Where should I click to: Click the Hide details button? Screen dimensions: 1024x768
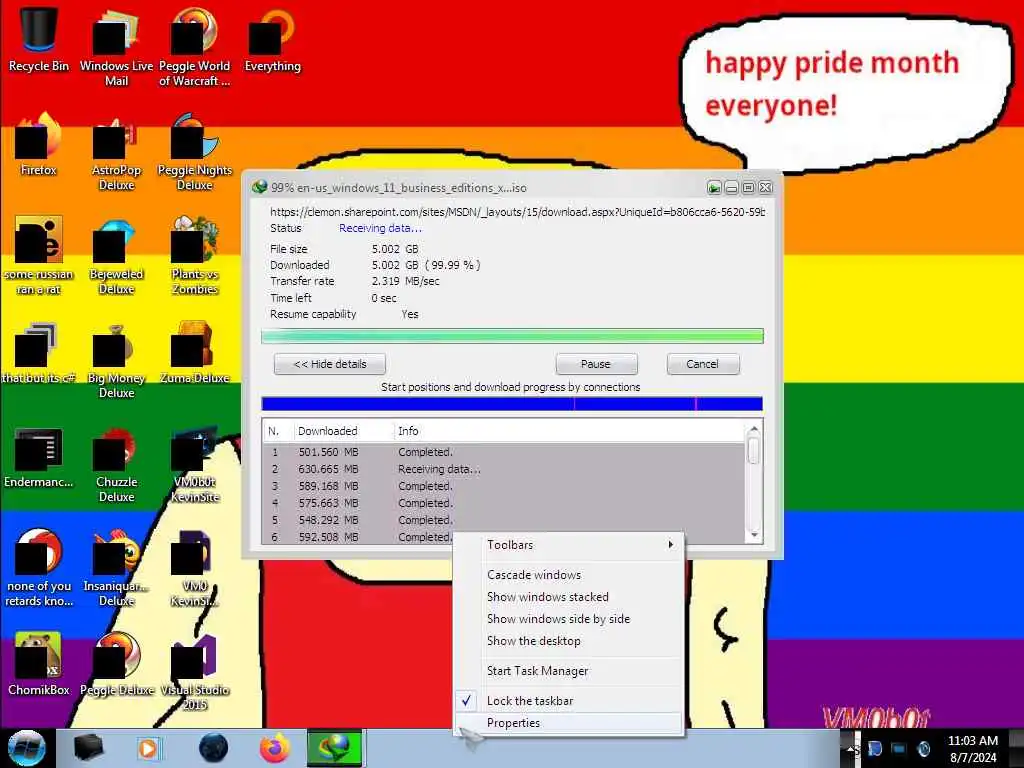[330, 364]
